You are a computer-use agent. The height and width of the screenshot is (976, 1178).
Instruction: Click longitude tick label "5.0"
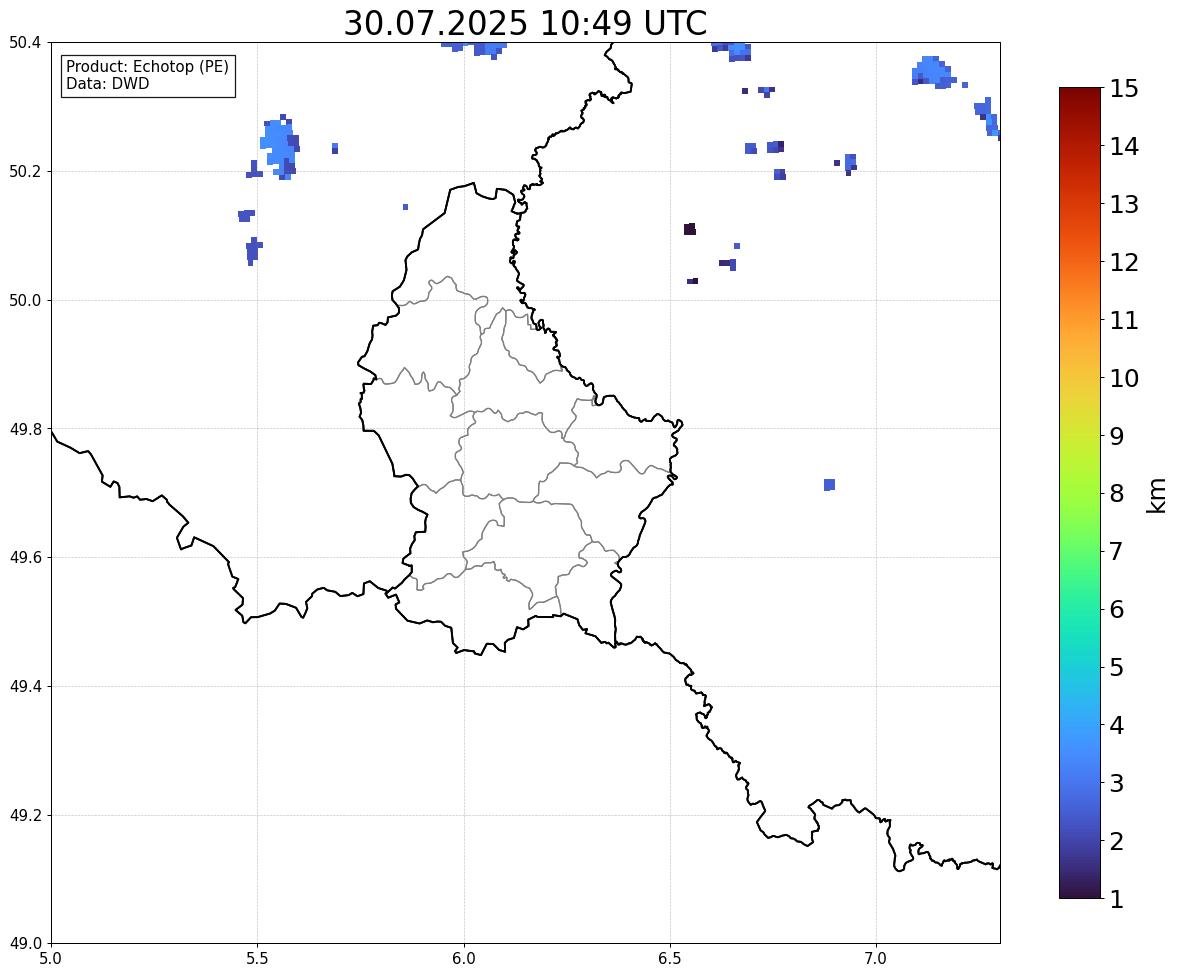pos(51,959)
